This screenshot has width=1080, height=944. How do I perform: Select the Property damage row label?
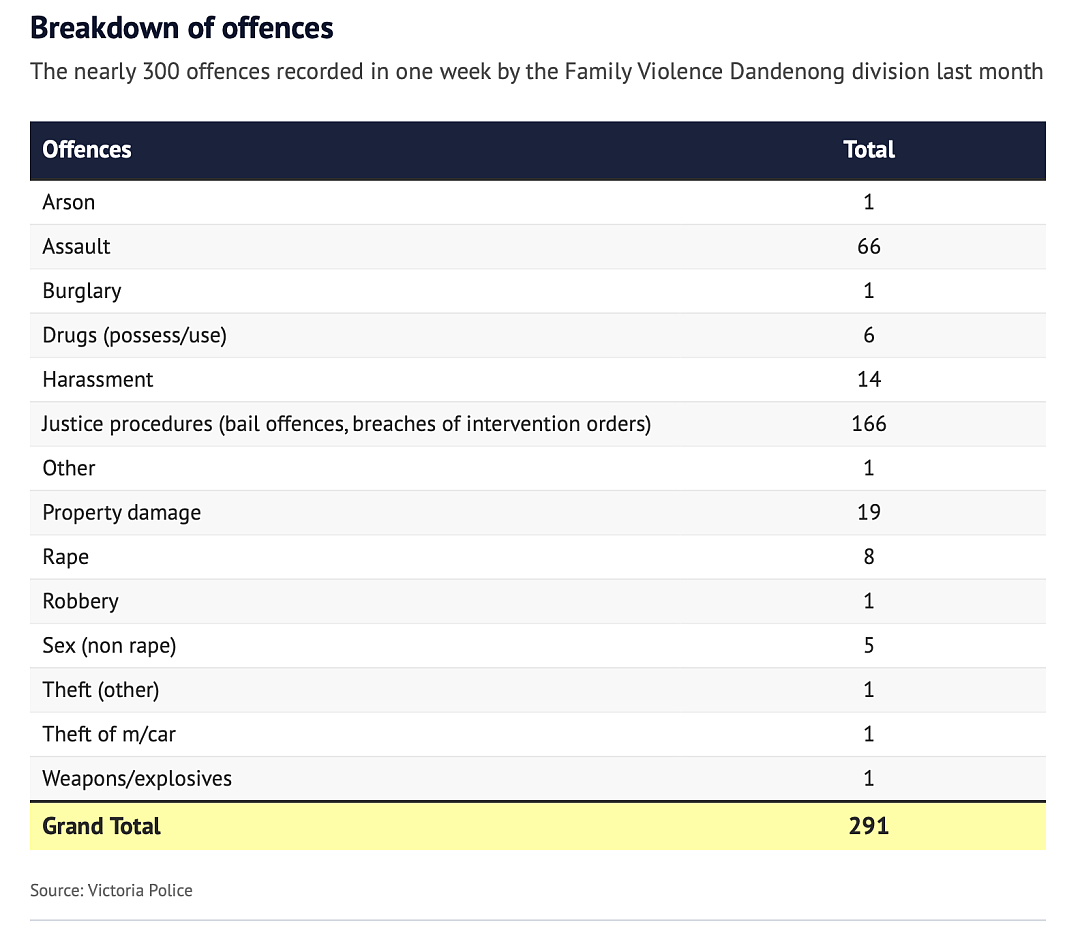point(121,513)
